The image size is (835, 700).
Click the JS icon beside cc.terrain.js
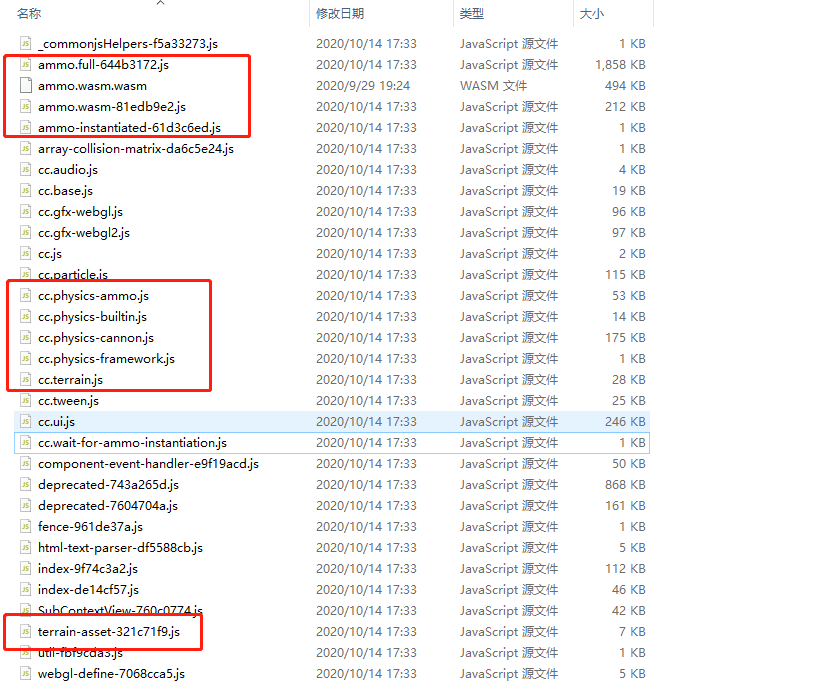click(26, 380)
